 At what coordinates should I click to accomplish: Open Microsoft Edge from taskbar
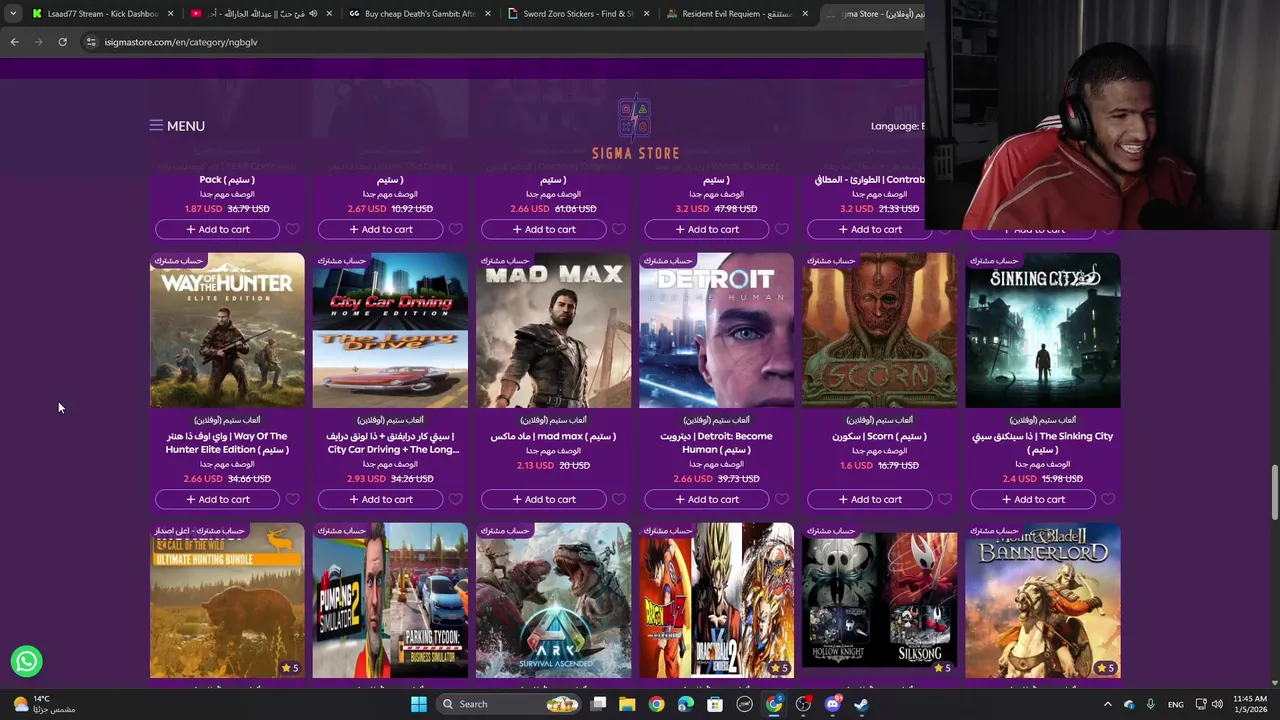pos(685,704)
